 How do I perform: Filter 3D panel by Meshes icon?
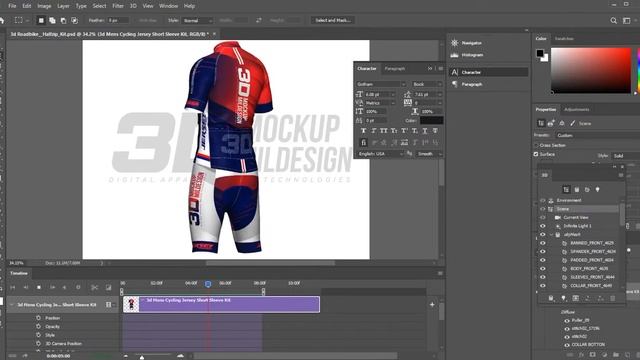pyautogui.click(x=577, y=190)
